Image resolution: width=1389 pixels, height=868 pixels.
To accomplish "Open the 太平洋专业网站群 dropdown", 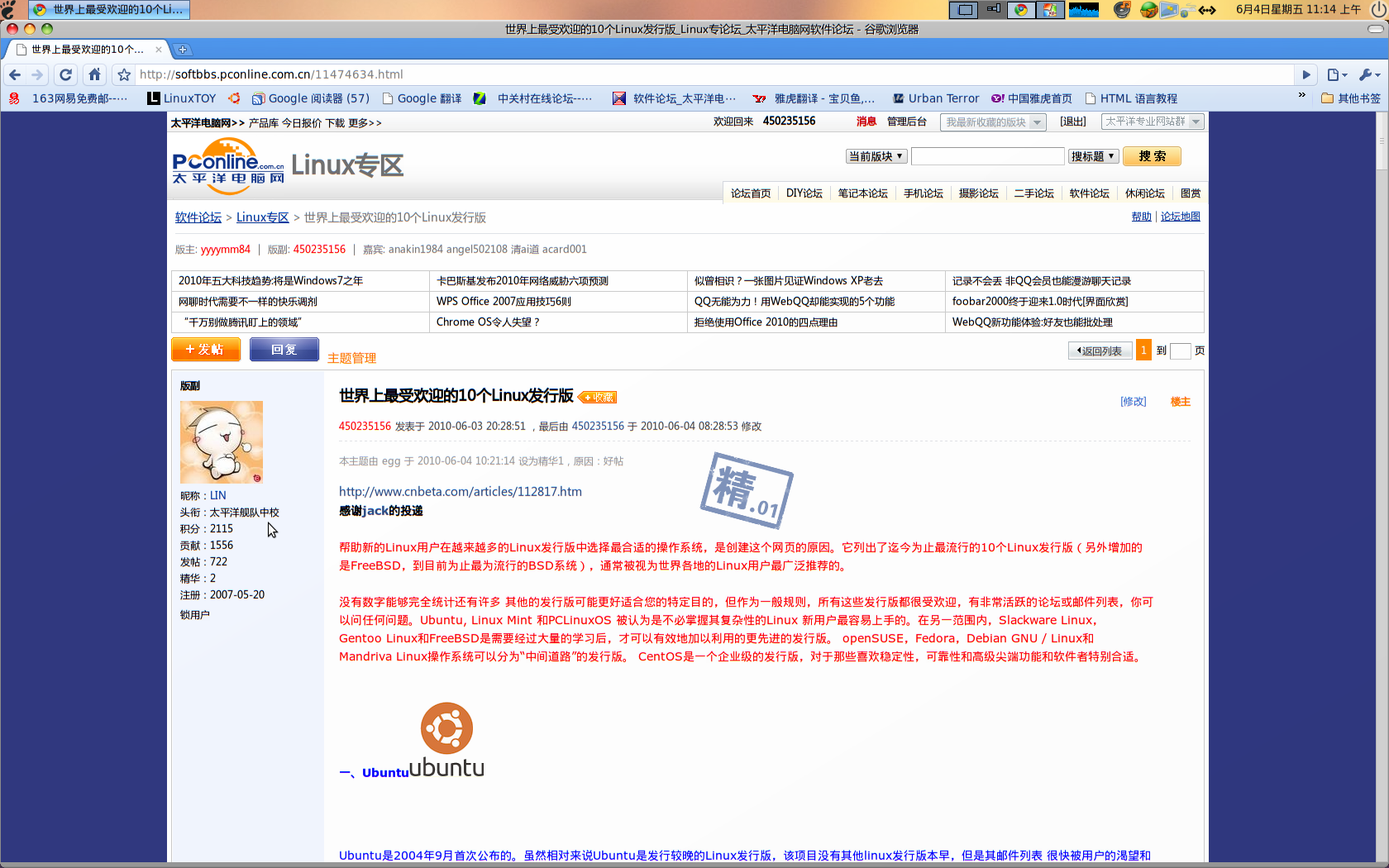I will click(x=1153, y=122).
